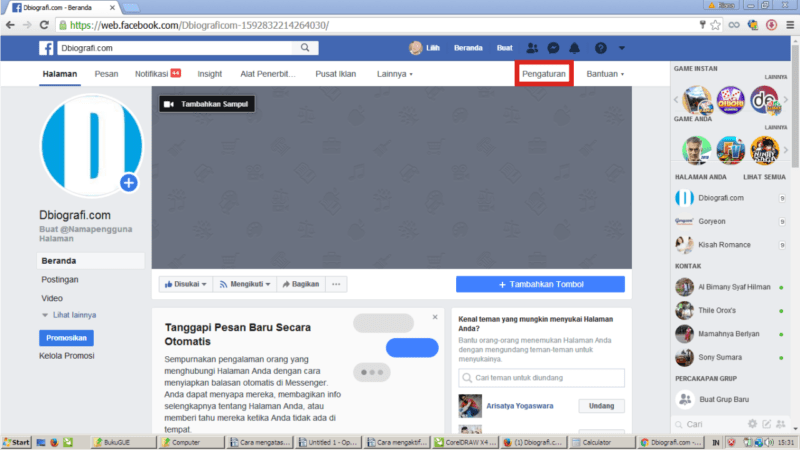The height and width of the screenshot is (450, 800).
Task: Click Cari teman untuk diundang field
Action: coord(541,378)
